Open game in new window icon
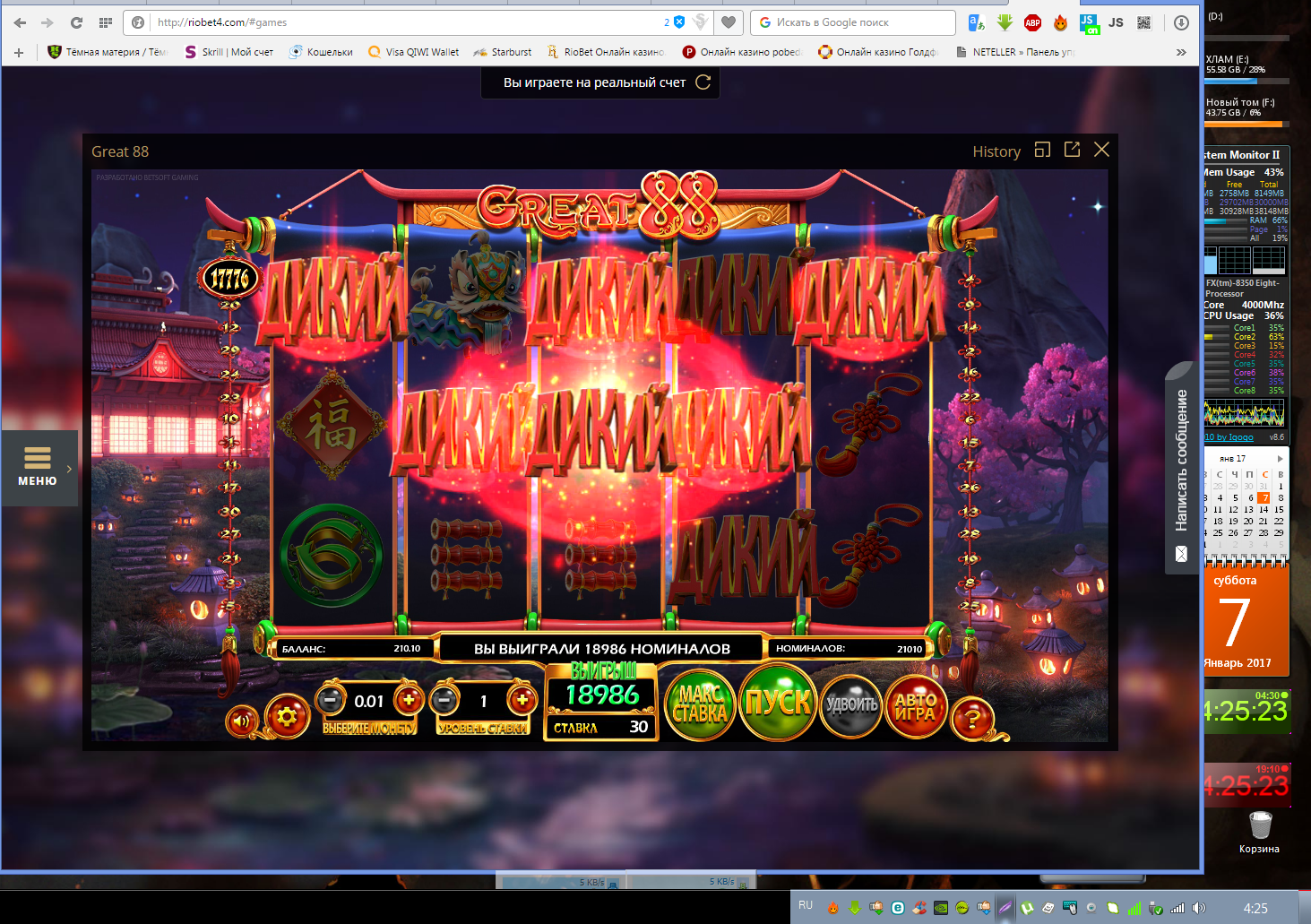 (1072, 150)
